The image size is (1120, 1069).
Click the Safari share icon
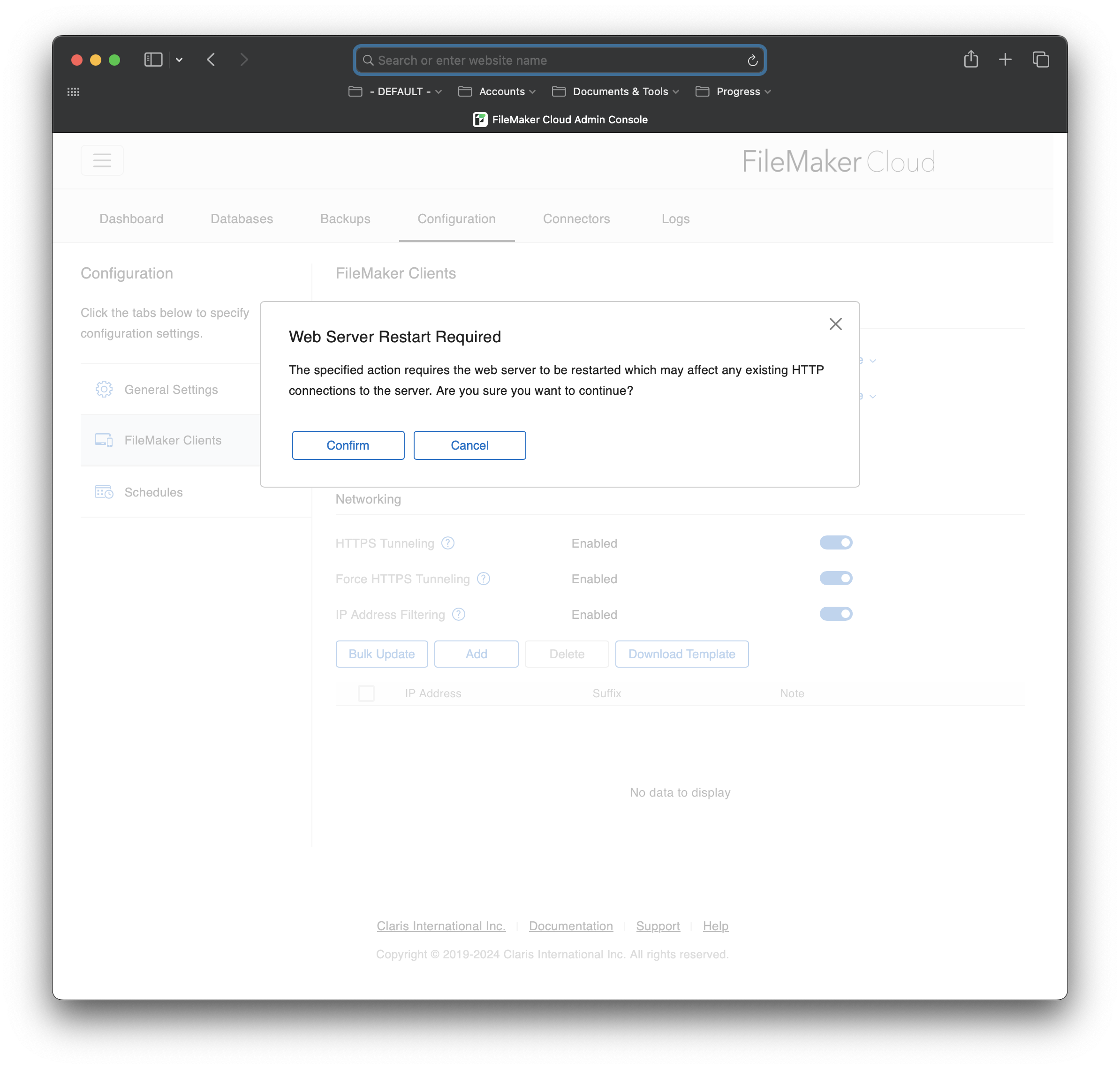pyautogui.click(x=971, y=59)
